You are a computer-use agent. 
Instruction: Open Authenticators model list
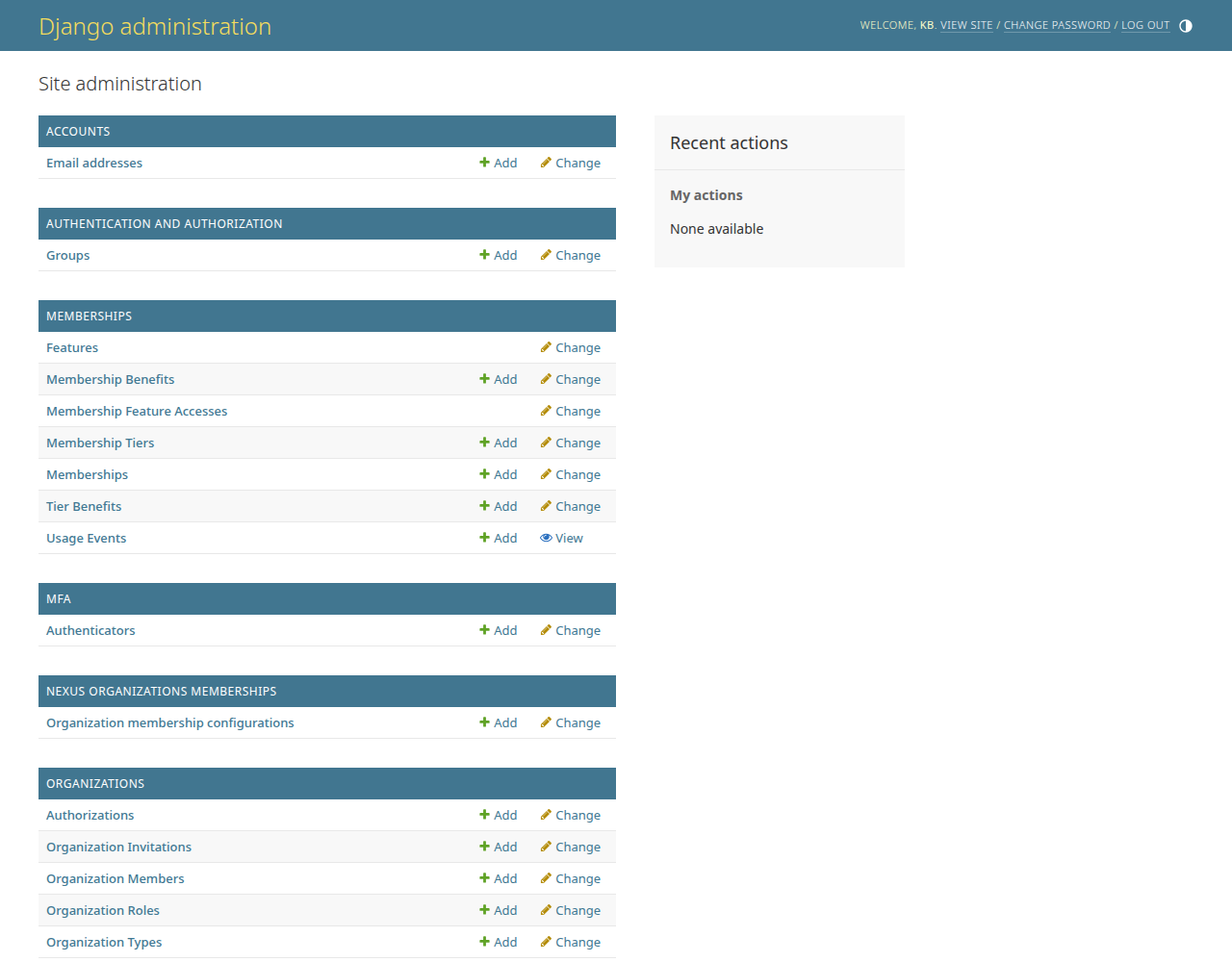tap(90, 630)
